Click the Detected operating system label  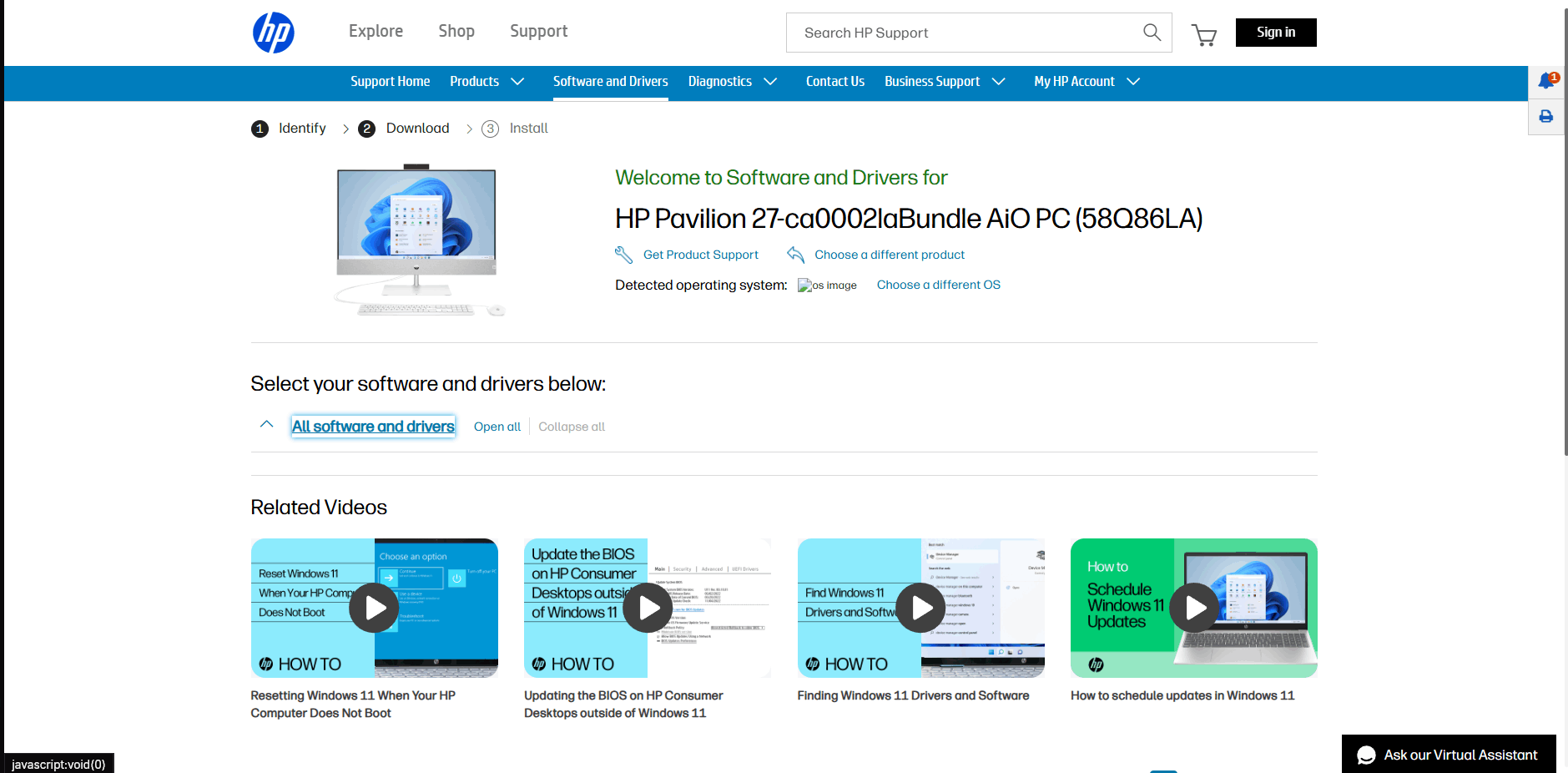click(x=701, y=285)
